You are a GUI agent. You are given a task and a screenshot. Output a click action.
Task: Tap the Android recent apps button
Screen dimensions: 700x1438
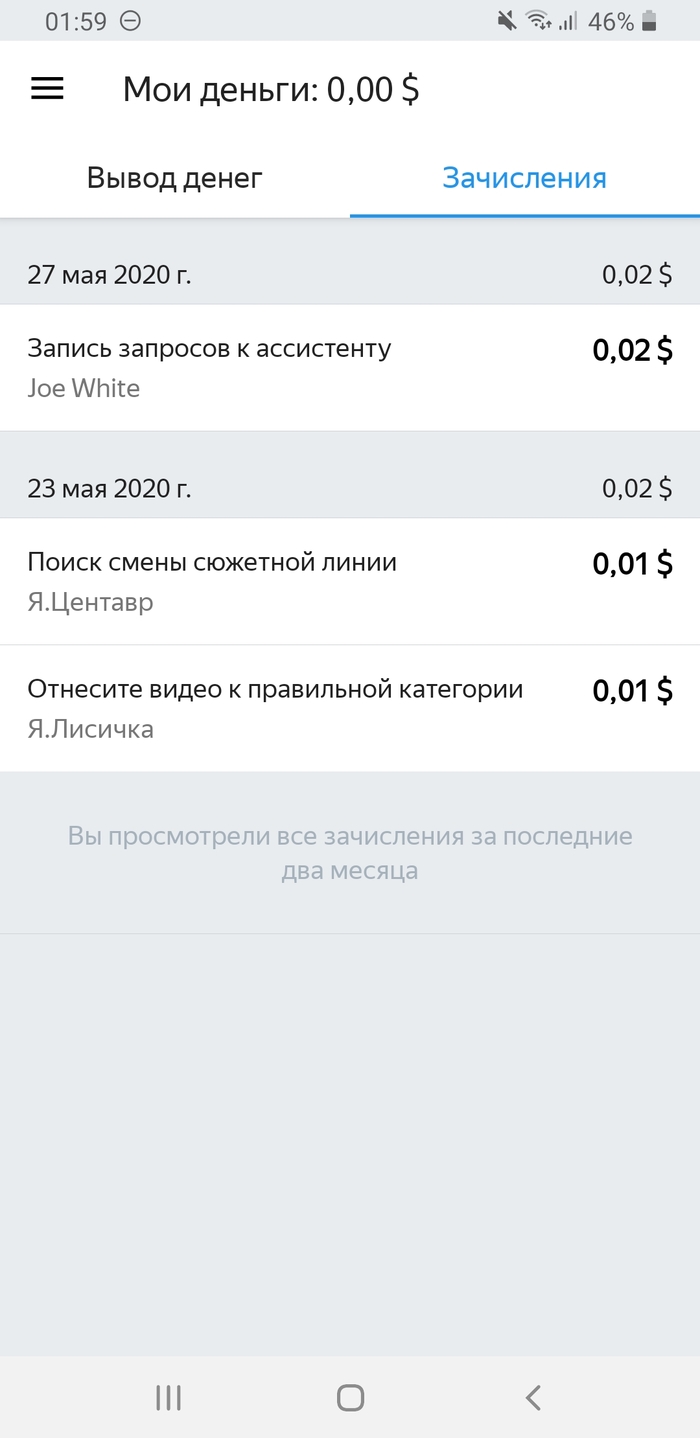click(x=168, y=1397)
